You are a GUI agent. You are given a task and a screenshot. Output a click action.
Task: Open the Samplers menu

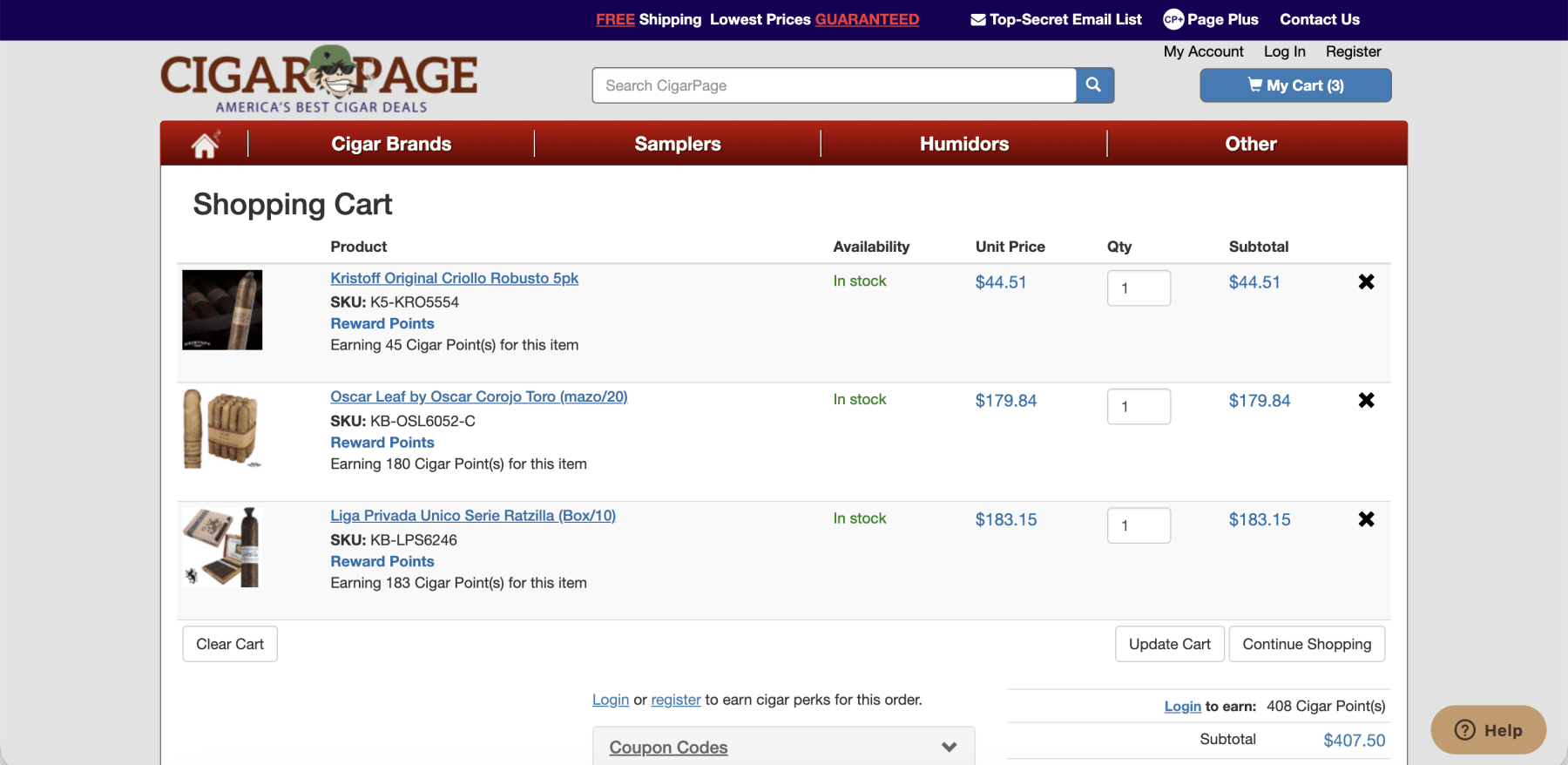pos(678,144)
